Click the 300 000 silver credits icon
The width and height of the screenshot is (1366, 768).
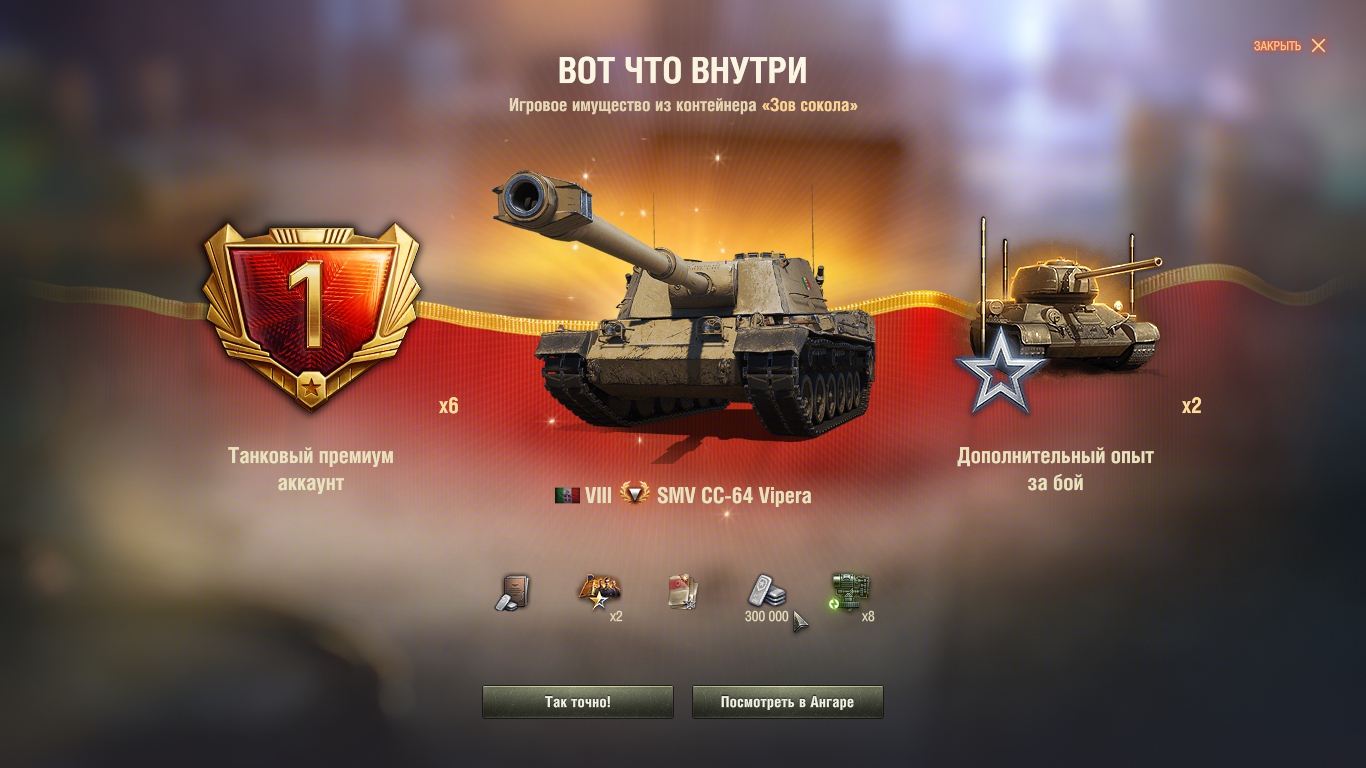(x=767, y=592)
